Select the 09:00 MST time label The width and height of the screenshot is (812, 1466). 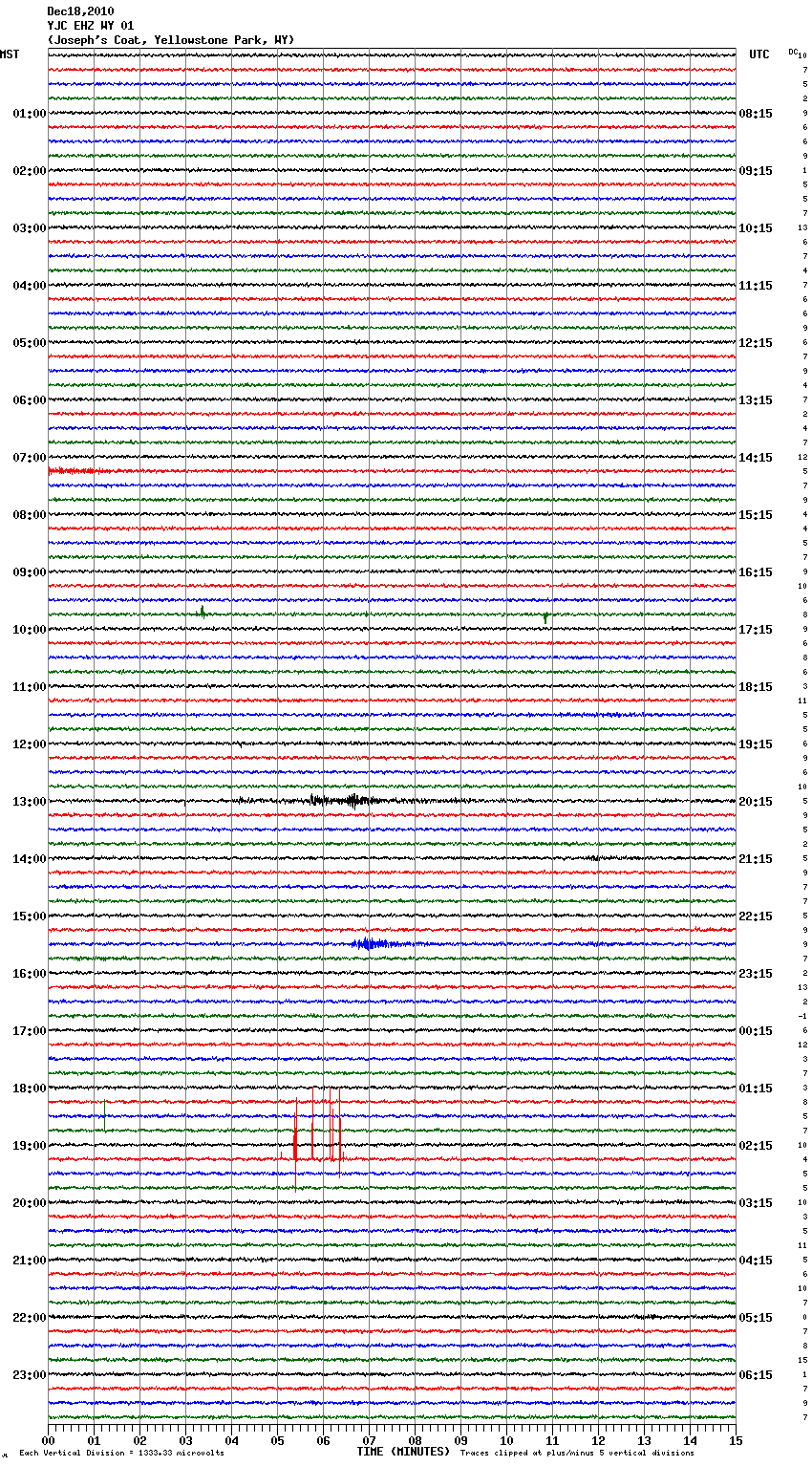pyautogui.click(x=30, y=572)
